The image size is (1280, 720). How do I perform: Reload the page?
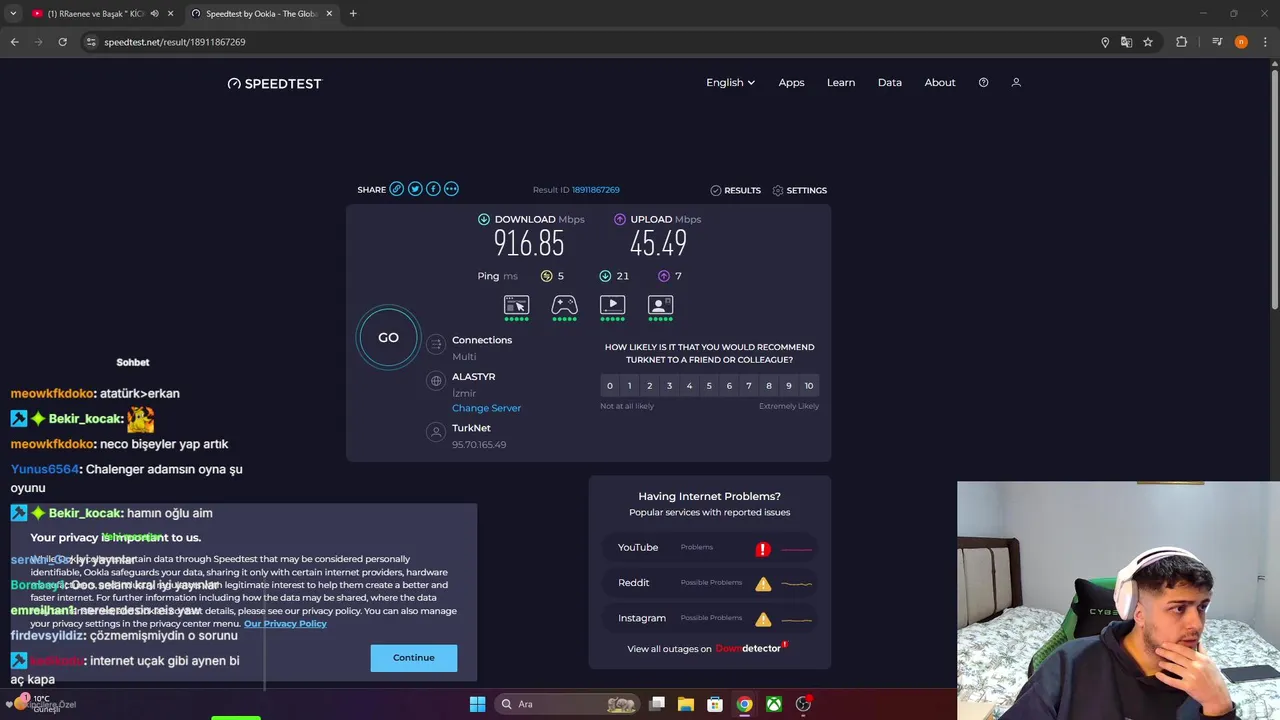62,42
